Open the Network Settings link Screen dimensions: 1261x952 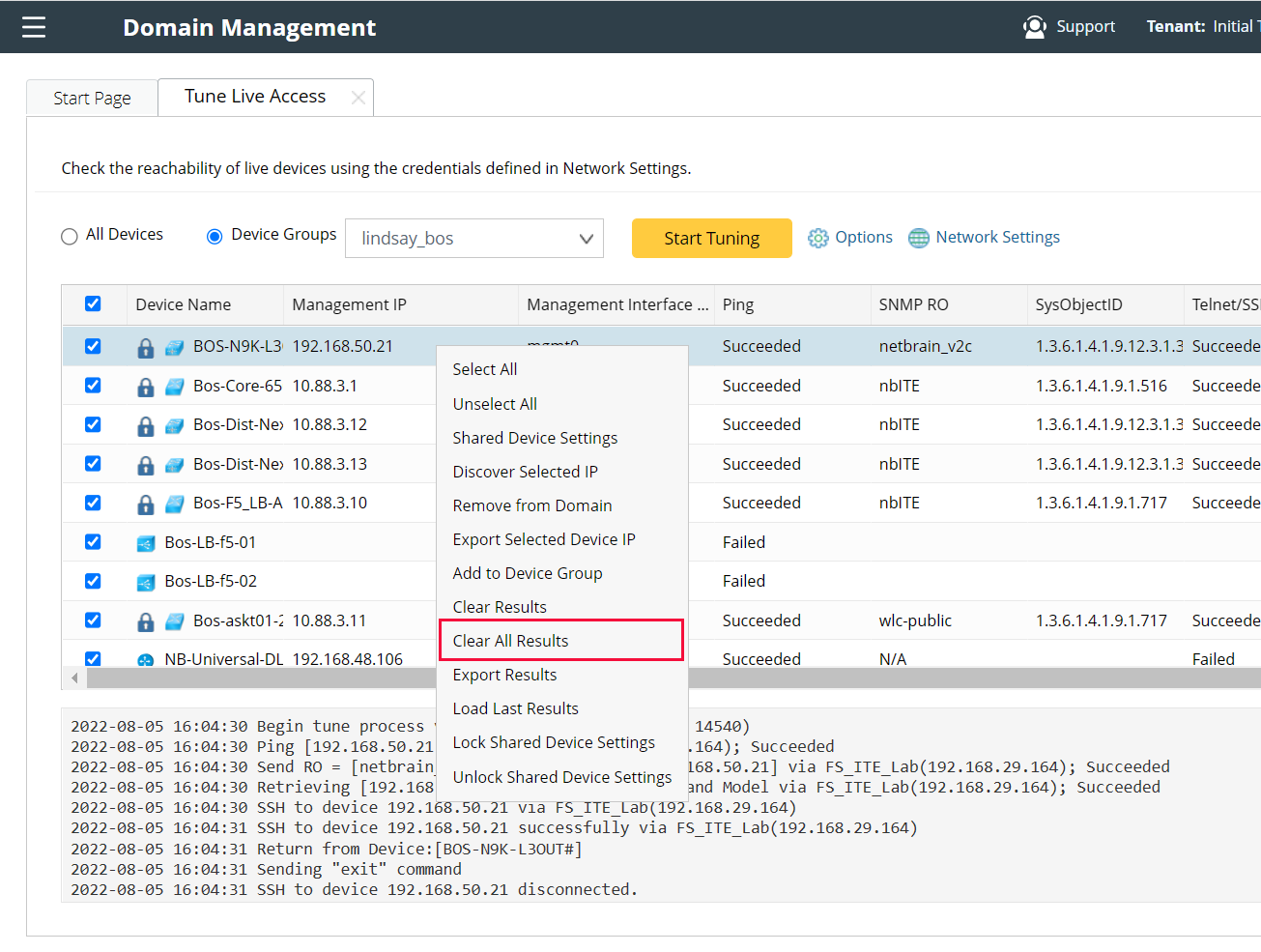(997, 238)
